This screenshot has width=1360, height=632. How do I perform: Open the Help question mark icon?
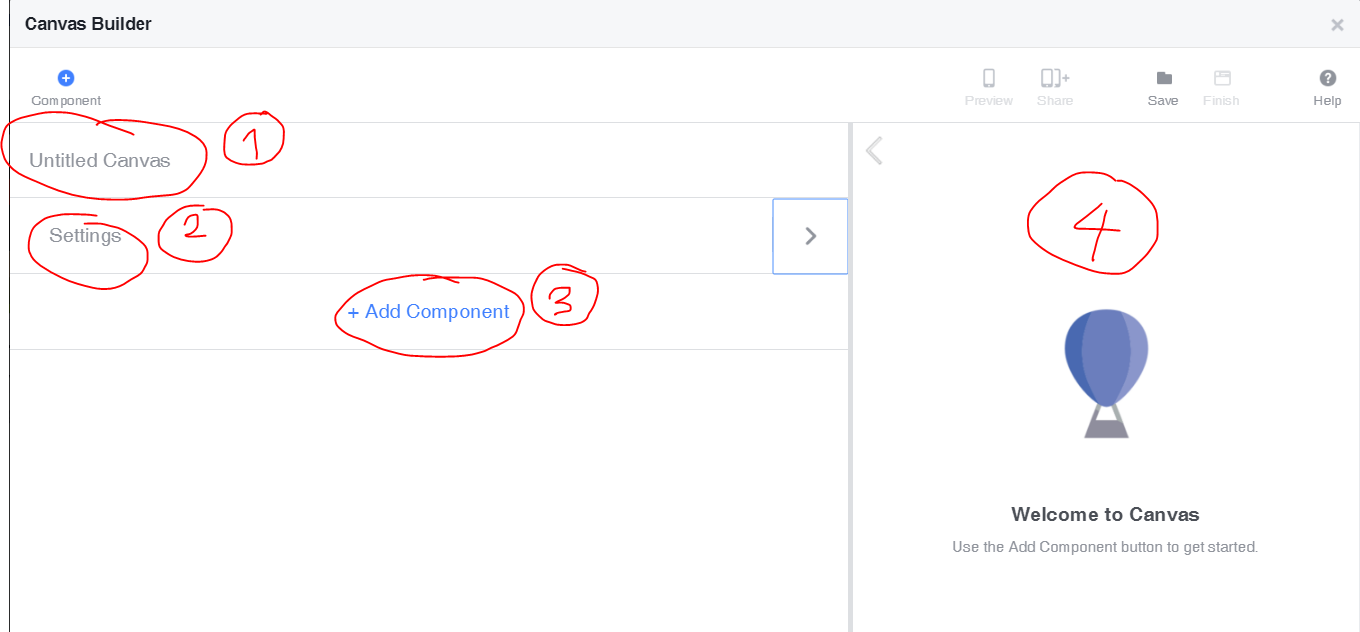click(1327, 78)
